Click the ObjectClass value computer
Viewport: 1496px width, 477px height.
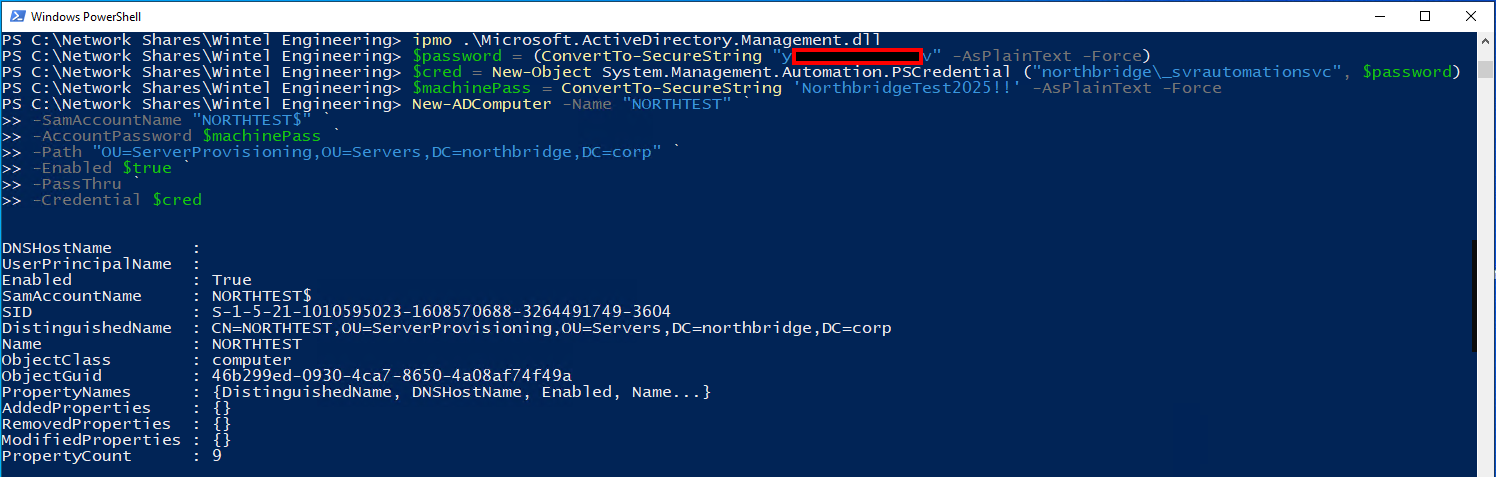tap(251, 360)
